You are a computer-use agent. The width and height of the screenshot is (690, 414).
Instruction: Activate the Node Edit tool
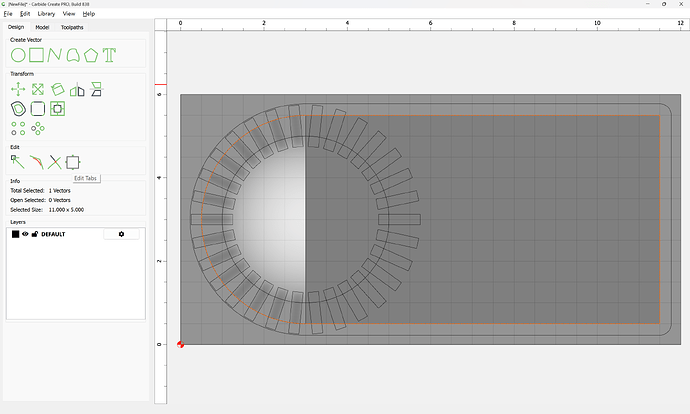(x=18, y=160)
